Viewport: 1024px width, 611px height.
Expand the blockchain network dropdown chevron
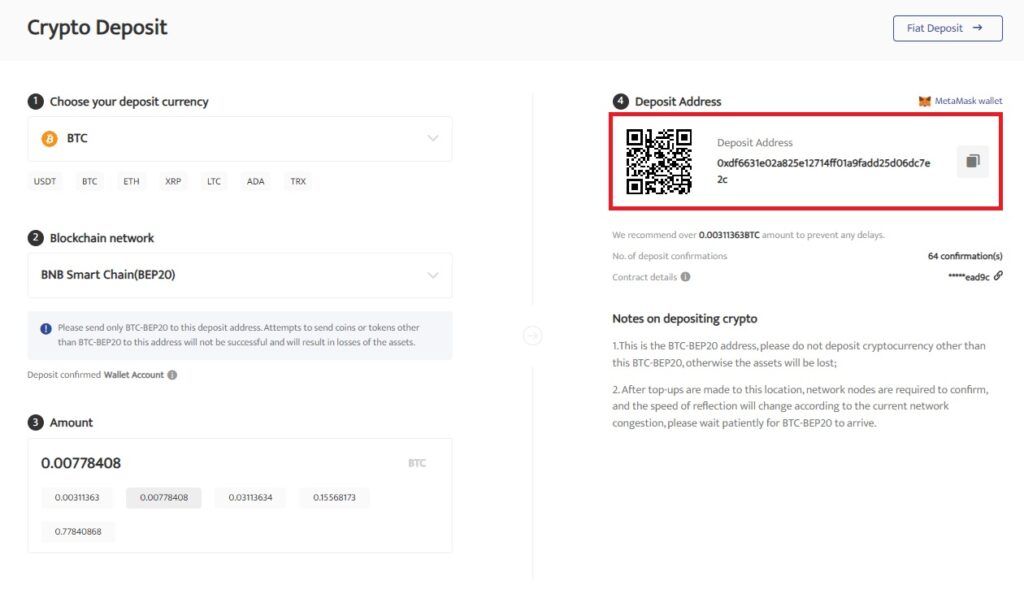pyautogui.click(x=432, y=275)
